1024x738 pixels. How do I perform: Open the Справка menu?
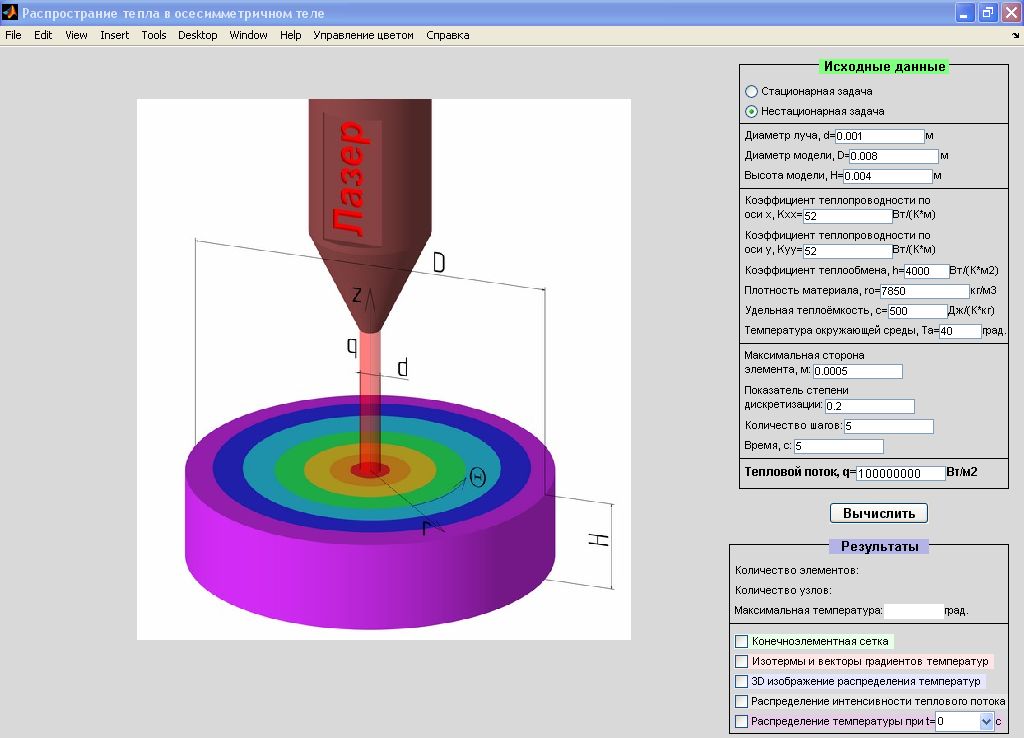tap(447, 35)
